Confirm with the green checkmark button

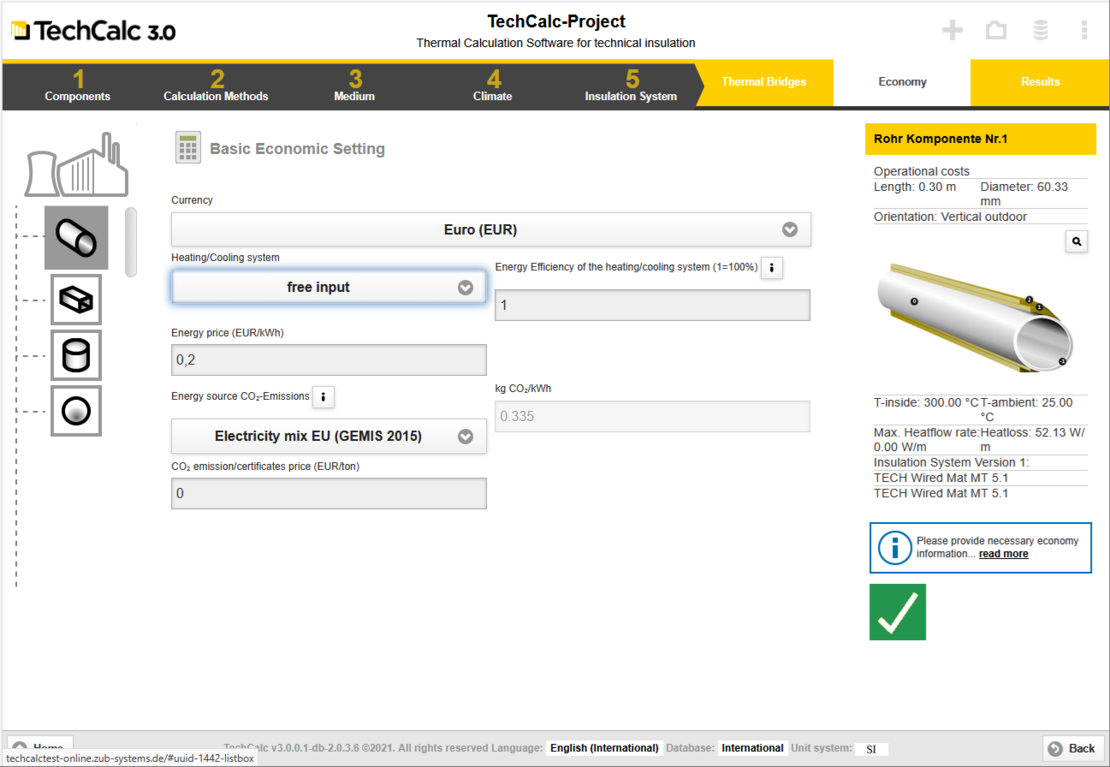(898, 612)
